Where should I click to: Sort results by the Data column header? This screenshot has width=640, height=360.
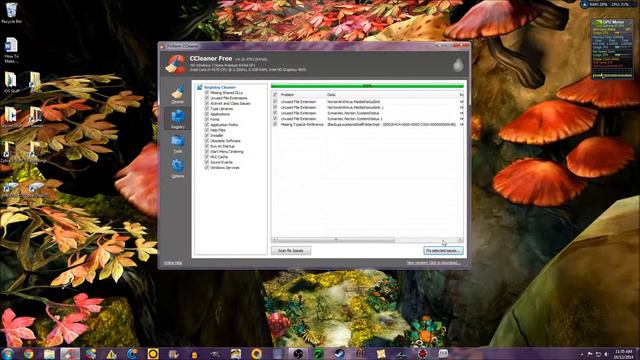(392, 94)
